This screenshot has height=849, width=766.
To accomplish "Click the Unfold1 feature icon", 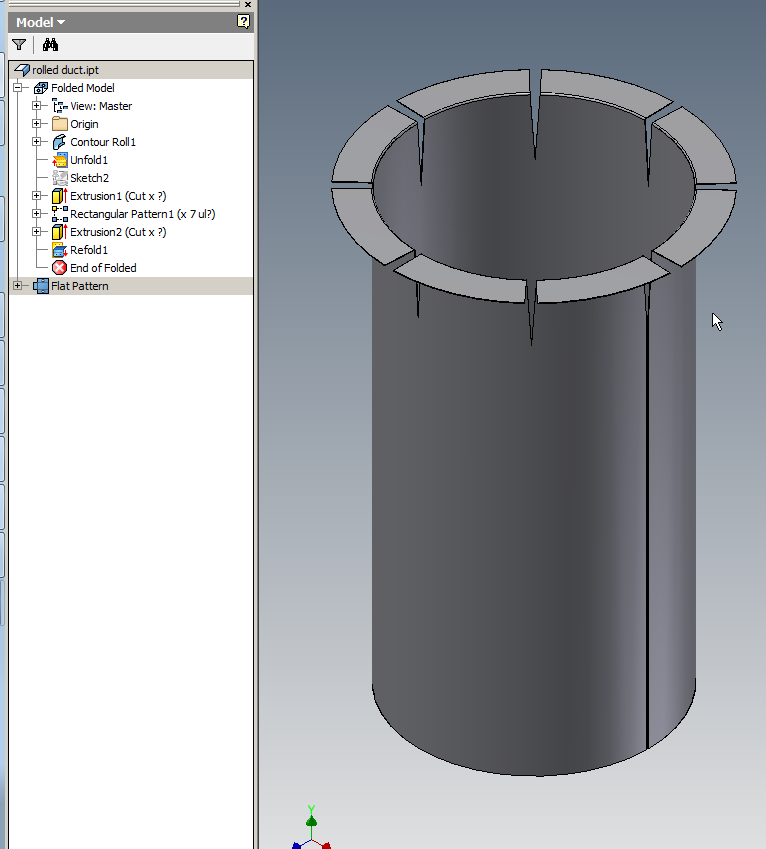I will (x=60, y=160).
